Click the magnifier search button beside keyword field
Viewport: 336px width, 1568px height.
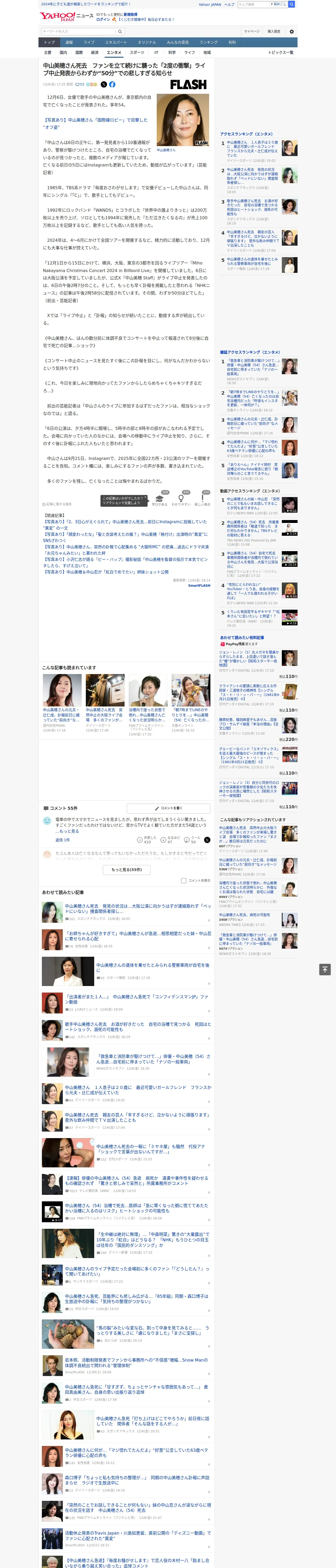click(120, 32)
